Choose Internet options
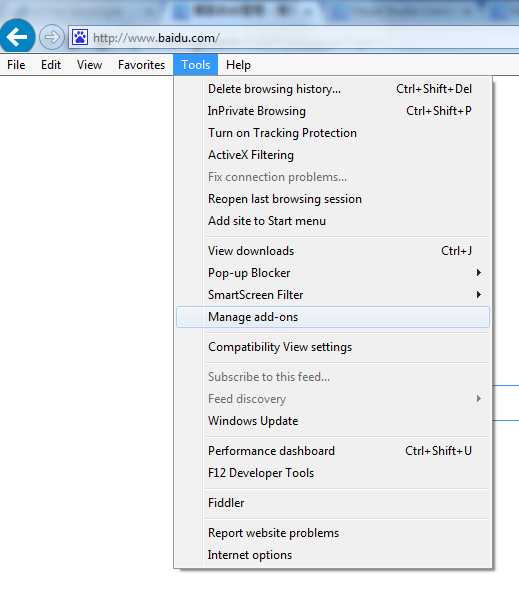The width and height of the screenshot is (519, 612). coord(332,555)
